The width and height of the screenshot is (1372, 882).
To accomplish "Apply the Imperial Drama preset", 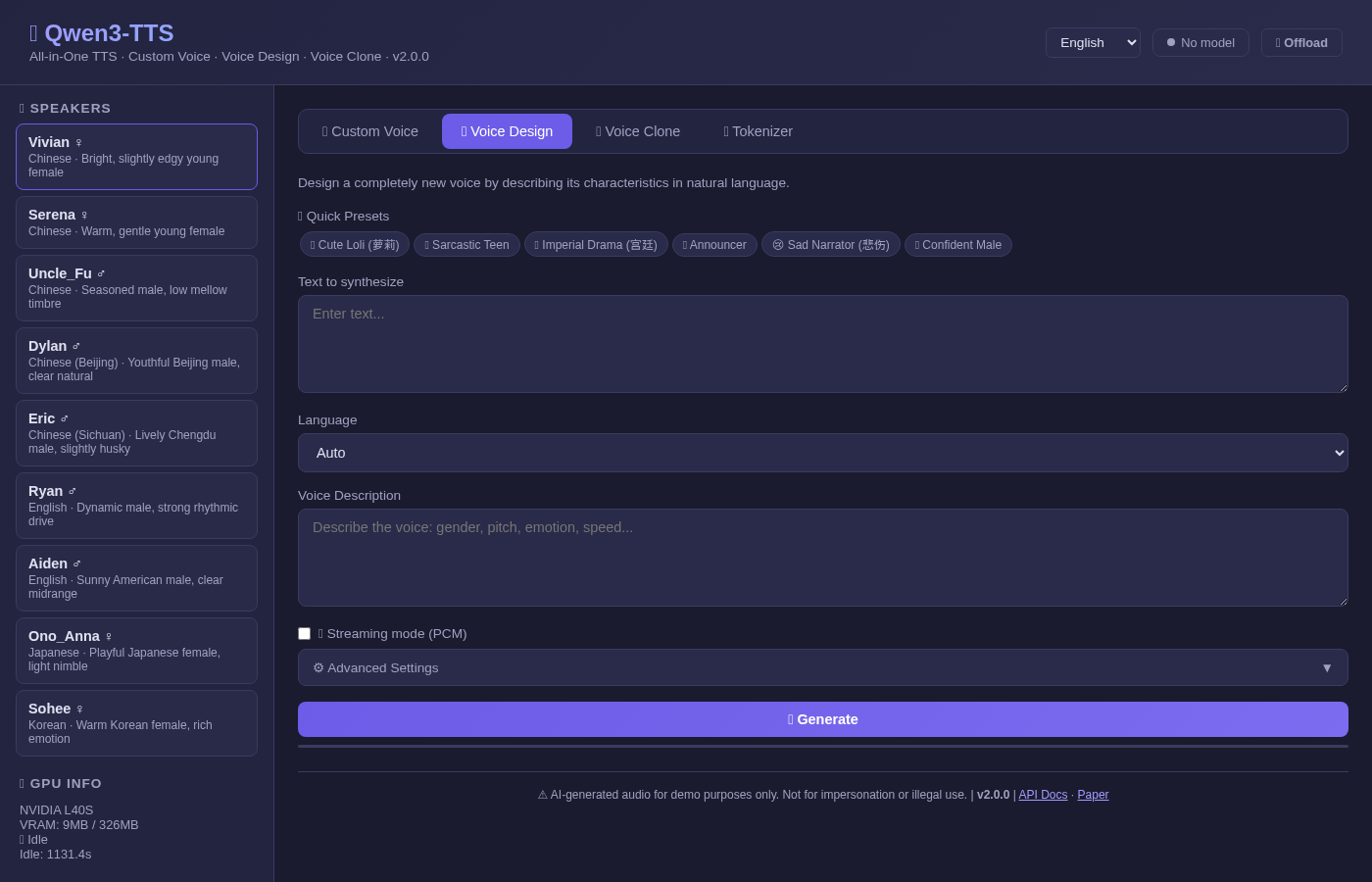I will pyautogui.click(x=596, y=245).
